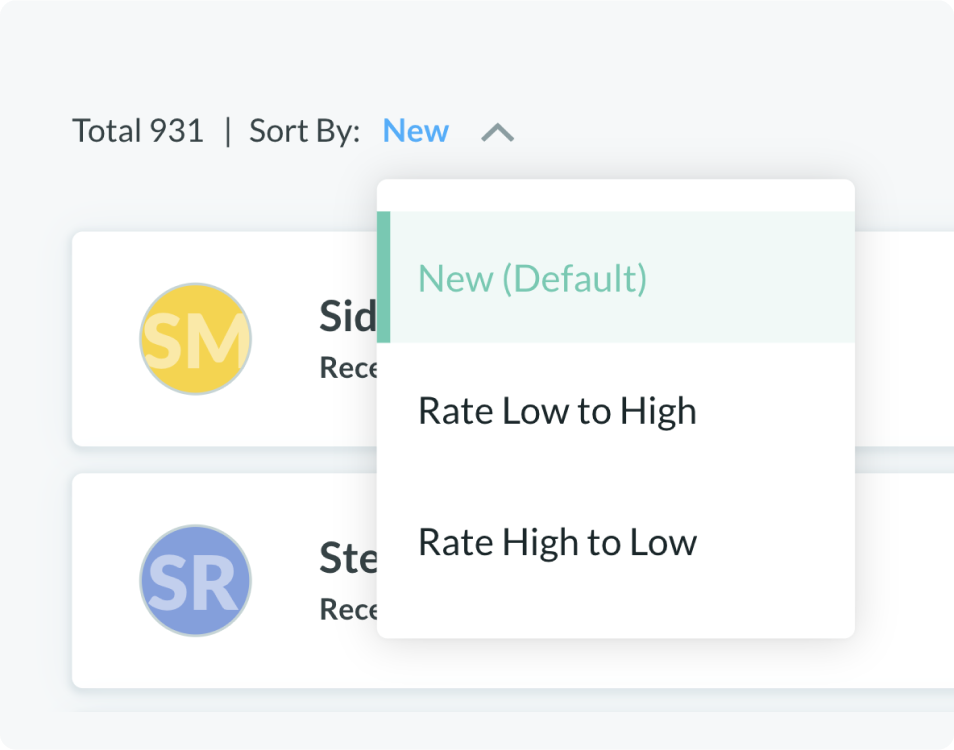Open the Sort By selector labeled New
The image size is (954, 750).
[x=415, y=131]
